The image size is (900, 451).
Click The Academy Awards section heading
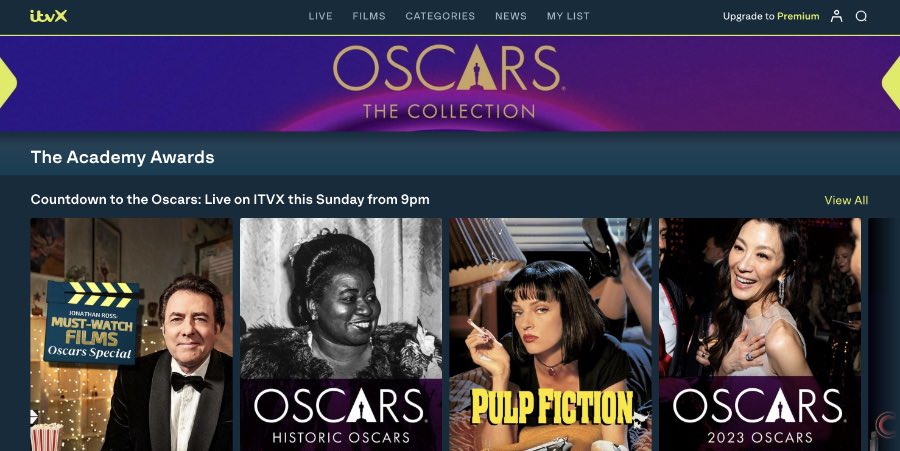(122, 157)
